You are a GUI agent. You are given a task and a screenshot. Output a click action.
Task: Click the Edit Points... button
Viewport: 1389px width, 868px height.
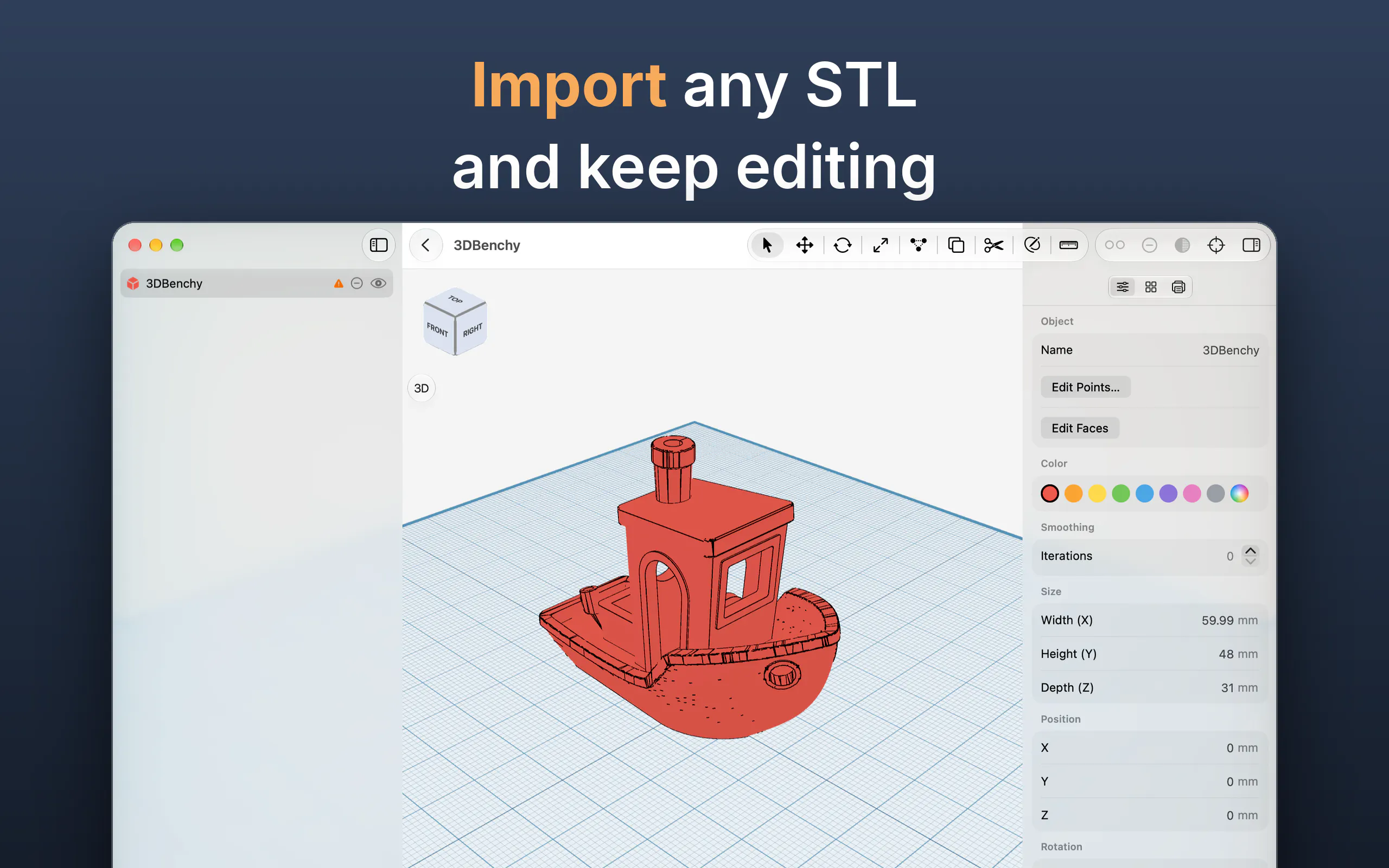click(x=1085, y=387)
